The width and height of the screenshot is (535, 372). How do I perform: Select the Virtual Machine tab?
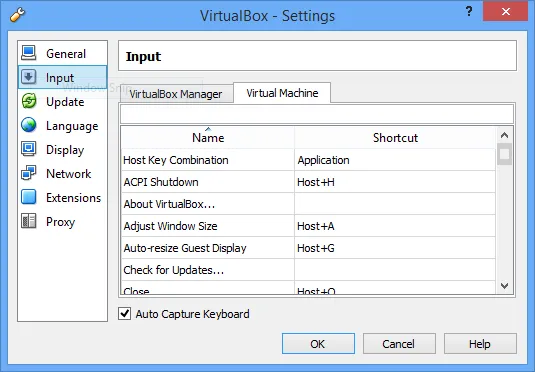tap(282, 93)
